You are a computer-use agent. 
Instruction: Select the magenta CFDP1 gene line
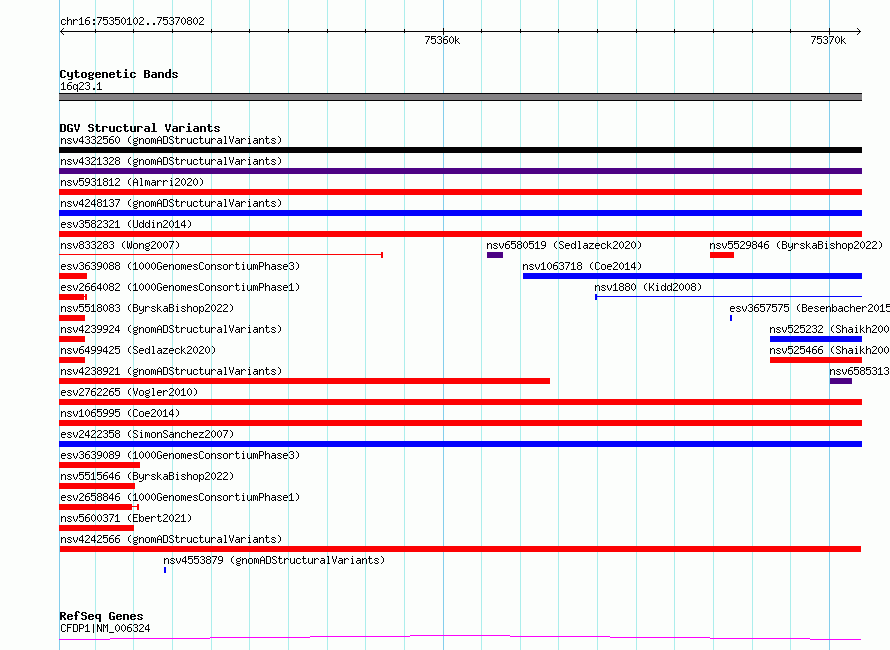coord(460,638)
